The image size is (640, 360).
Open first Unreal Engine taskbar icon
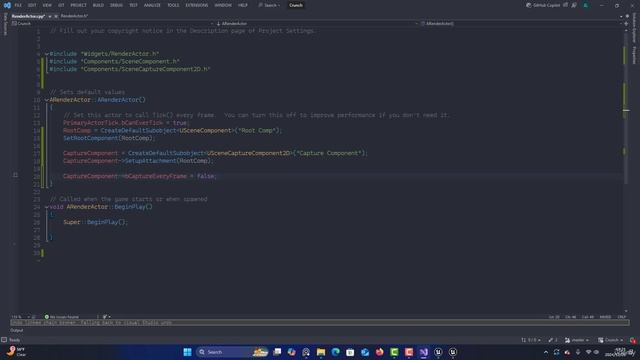point(438,352)
